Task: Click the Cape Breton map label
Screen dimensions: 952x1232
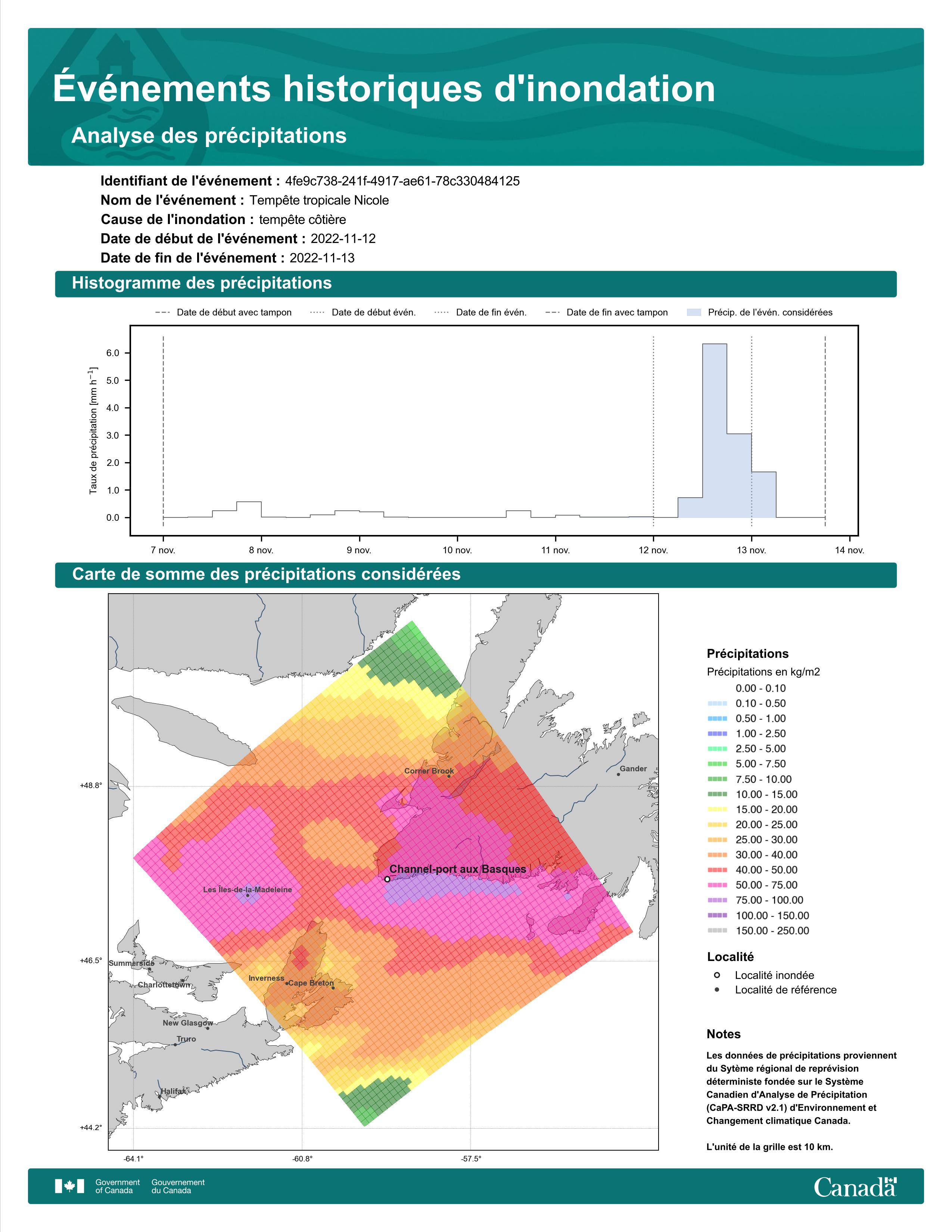Action: (311, 983)
